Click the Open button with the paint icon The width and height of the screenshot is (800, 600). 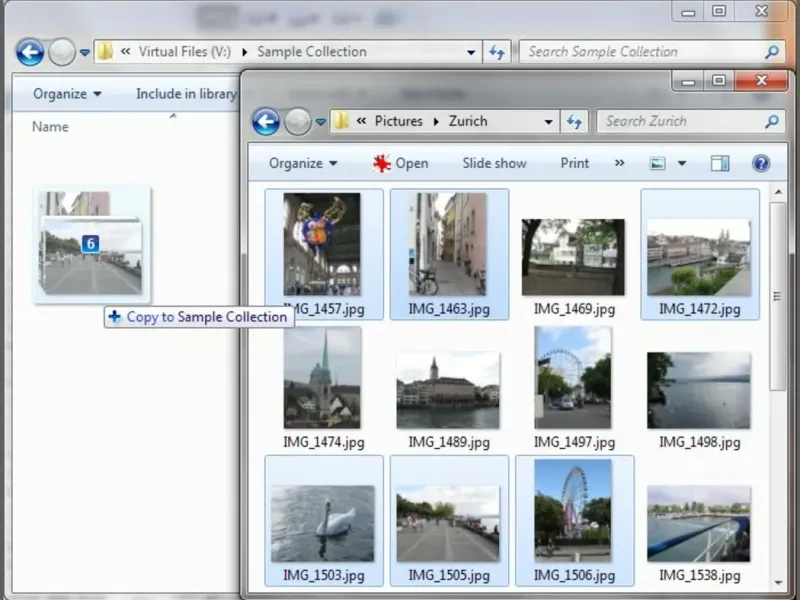pos(400,163)
